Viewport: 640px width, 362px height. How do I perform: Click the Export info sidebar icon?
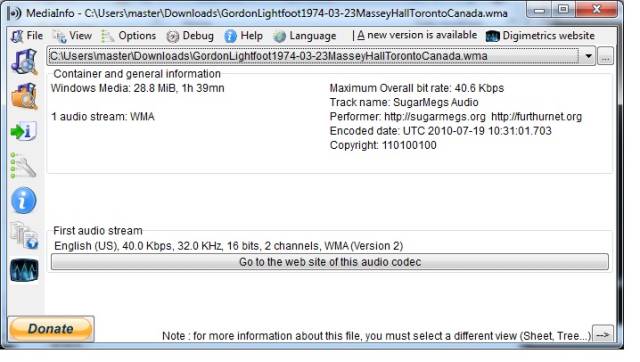(x=24, y=131)
